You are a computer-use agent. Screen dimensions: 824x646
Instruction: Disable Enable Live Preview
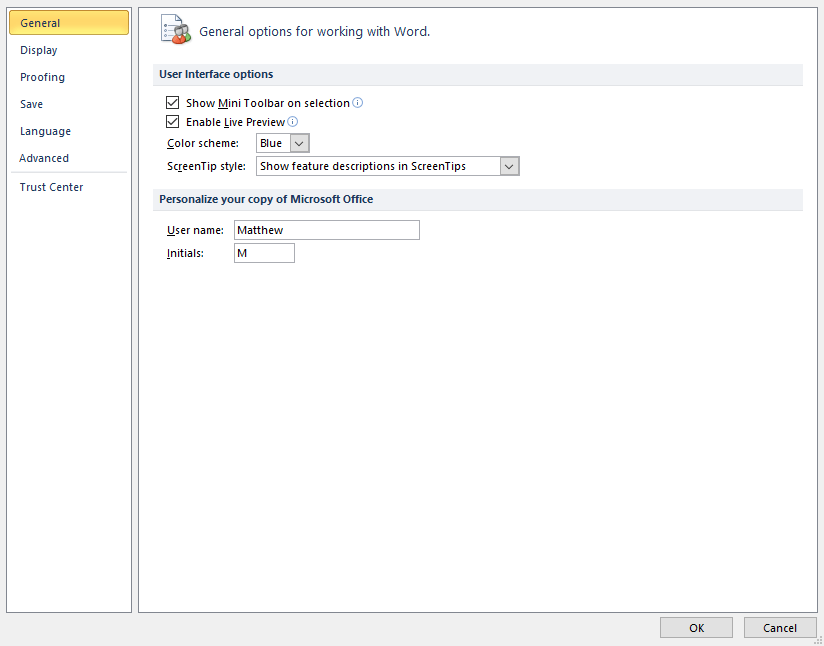pyautogui.click(x=173, y=121)
